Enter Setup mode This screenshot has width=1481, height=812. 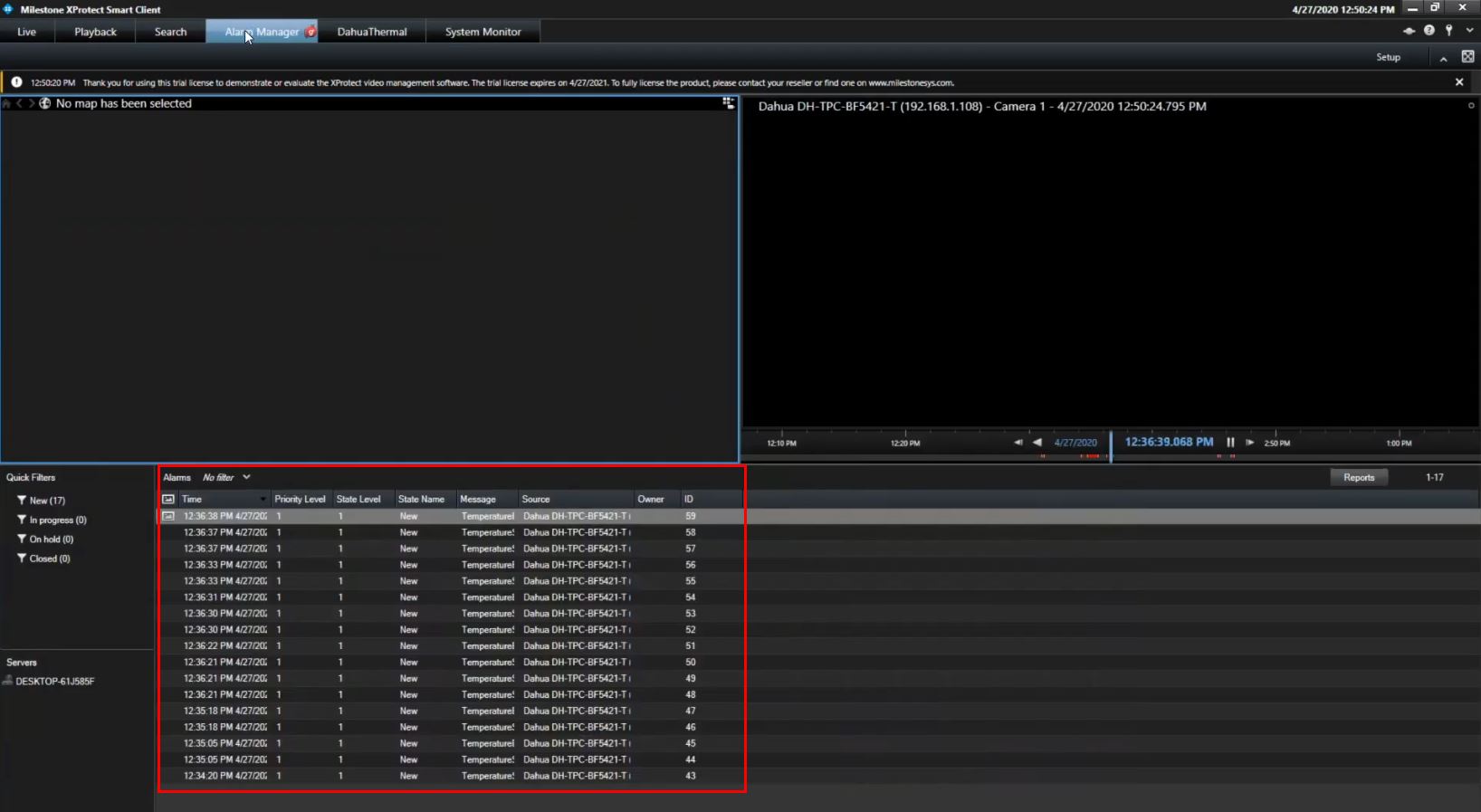tap(1388, 57)
